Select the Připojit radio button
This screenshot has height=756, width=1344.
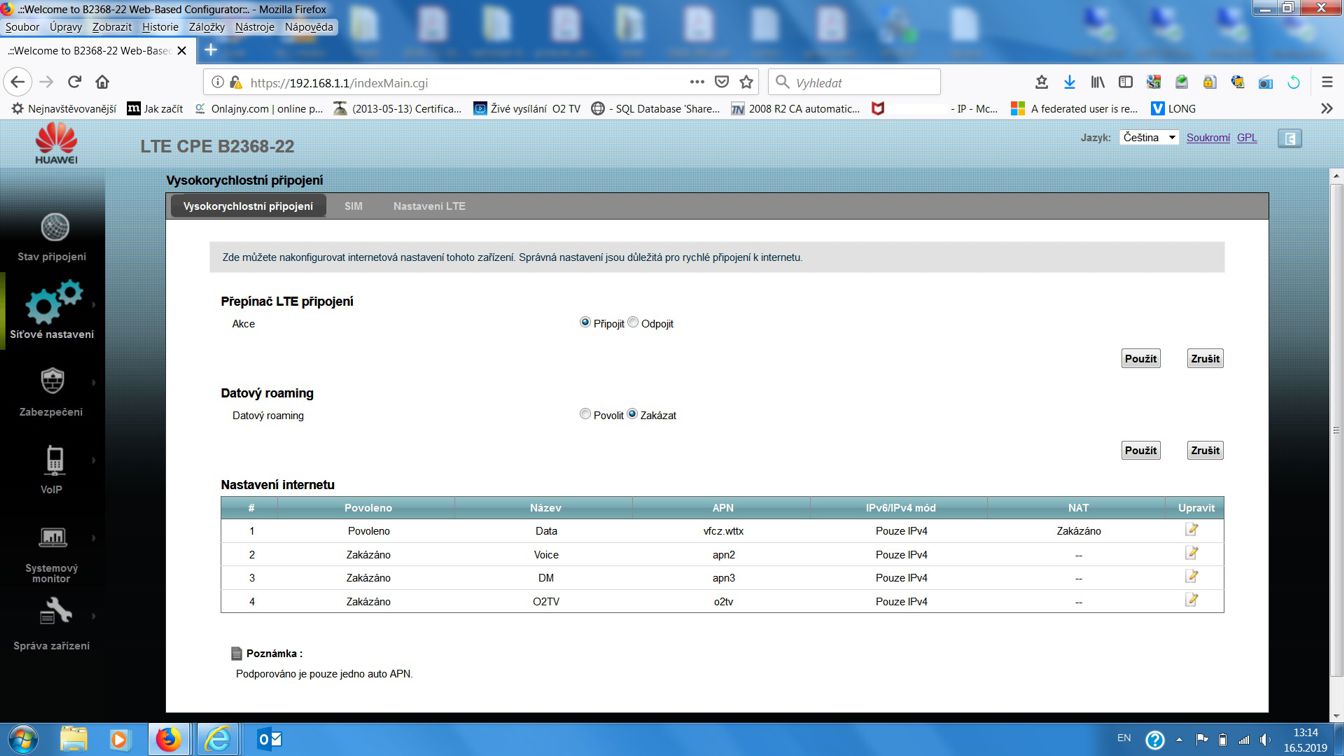(585, 322)
